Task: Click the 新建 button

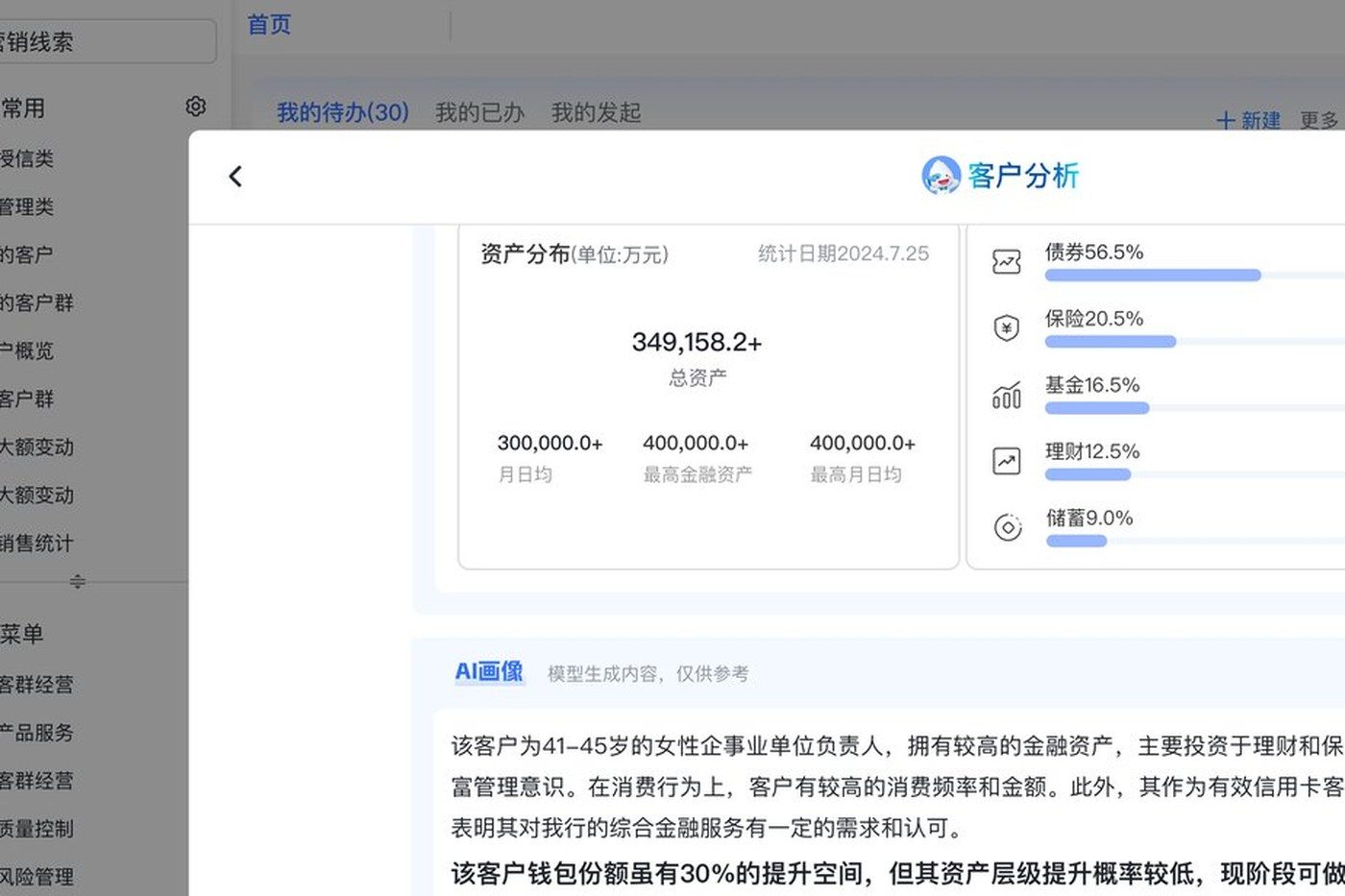Action: pos(1248,121)
